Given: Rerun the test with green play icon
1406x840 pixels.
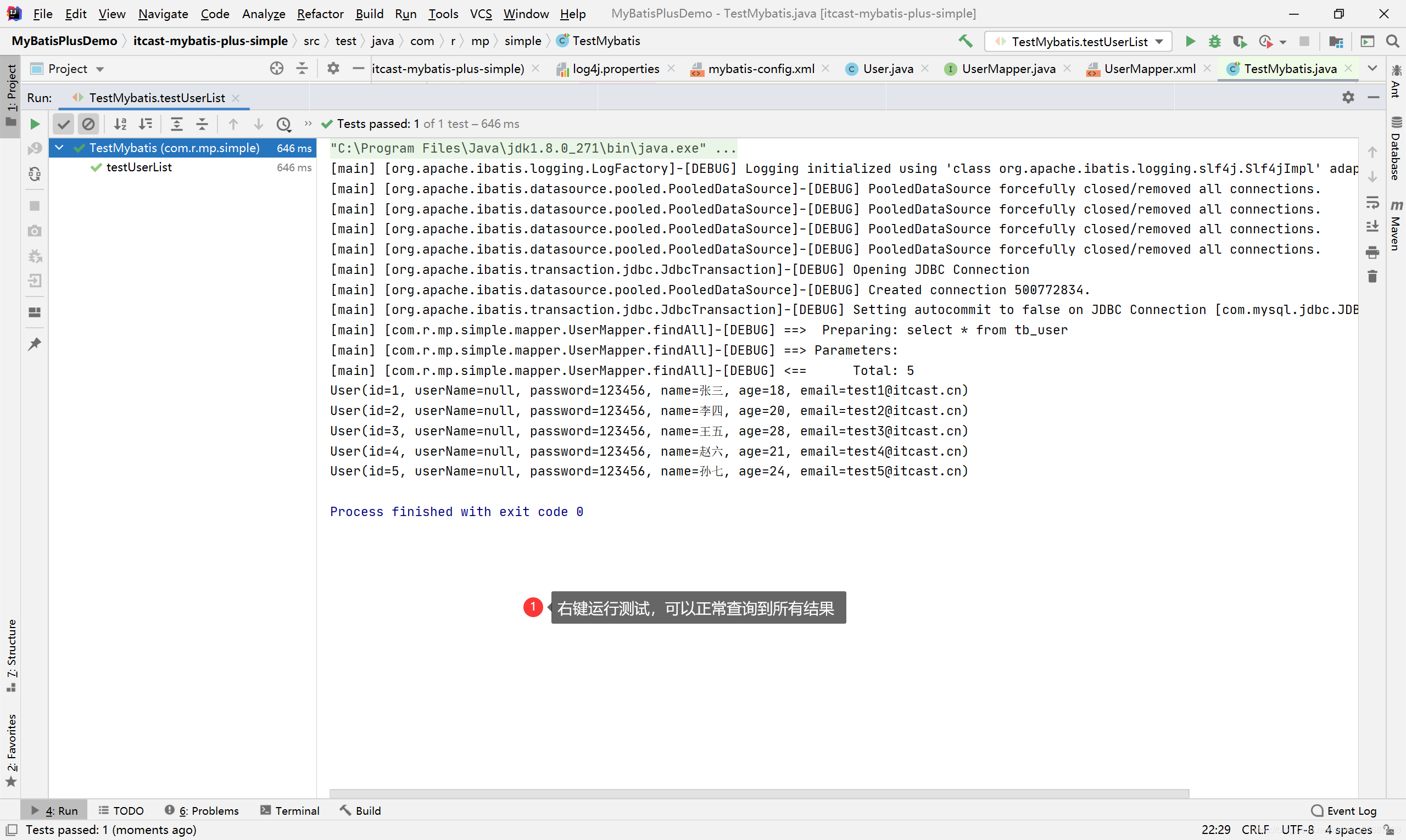Looking at the screenshot, I should pyautogui.click(x=35, y=124).
